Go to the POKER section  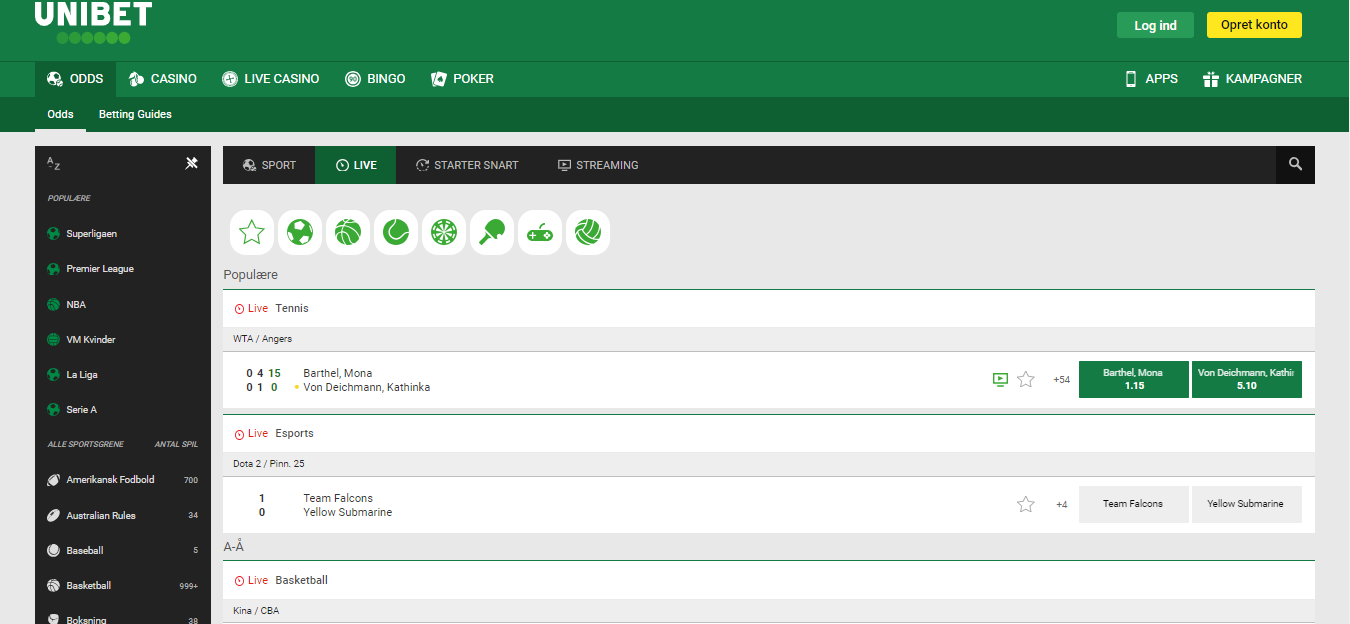point(462,79)
